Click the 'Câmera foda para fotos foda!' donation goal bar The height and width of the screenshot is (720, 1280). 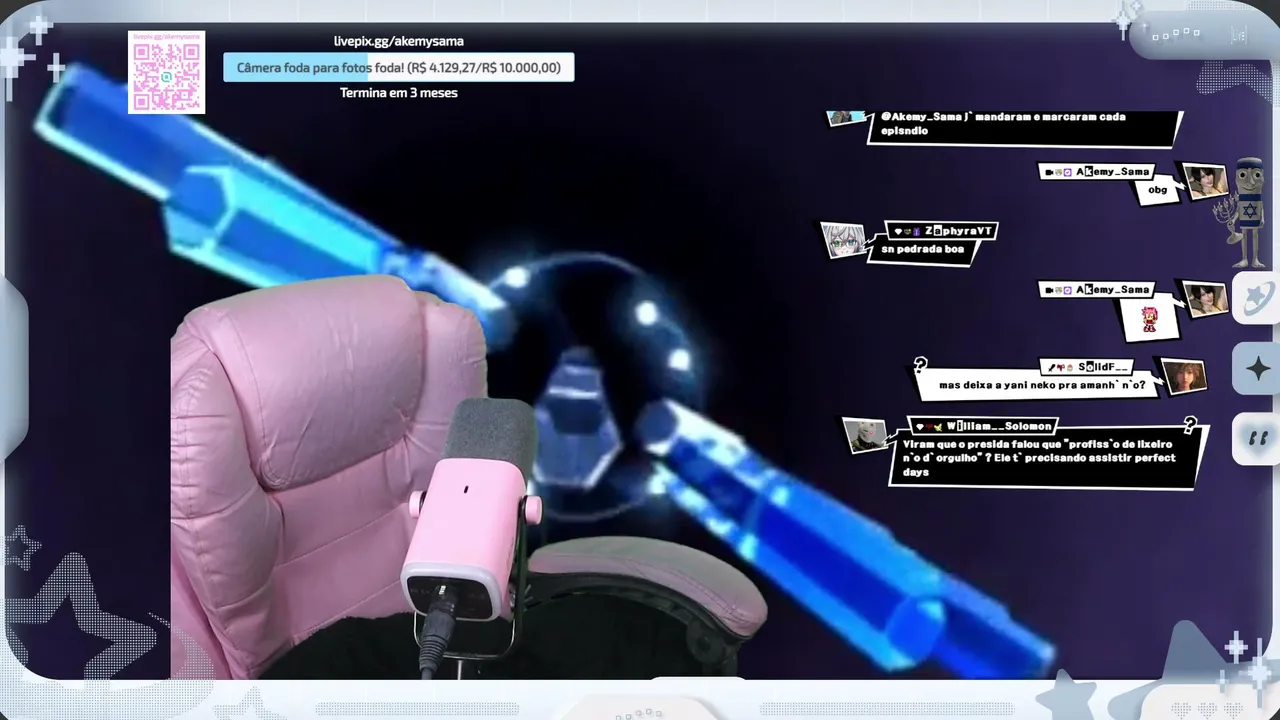pos(398,68)
